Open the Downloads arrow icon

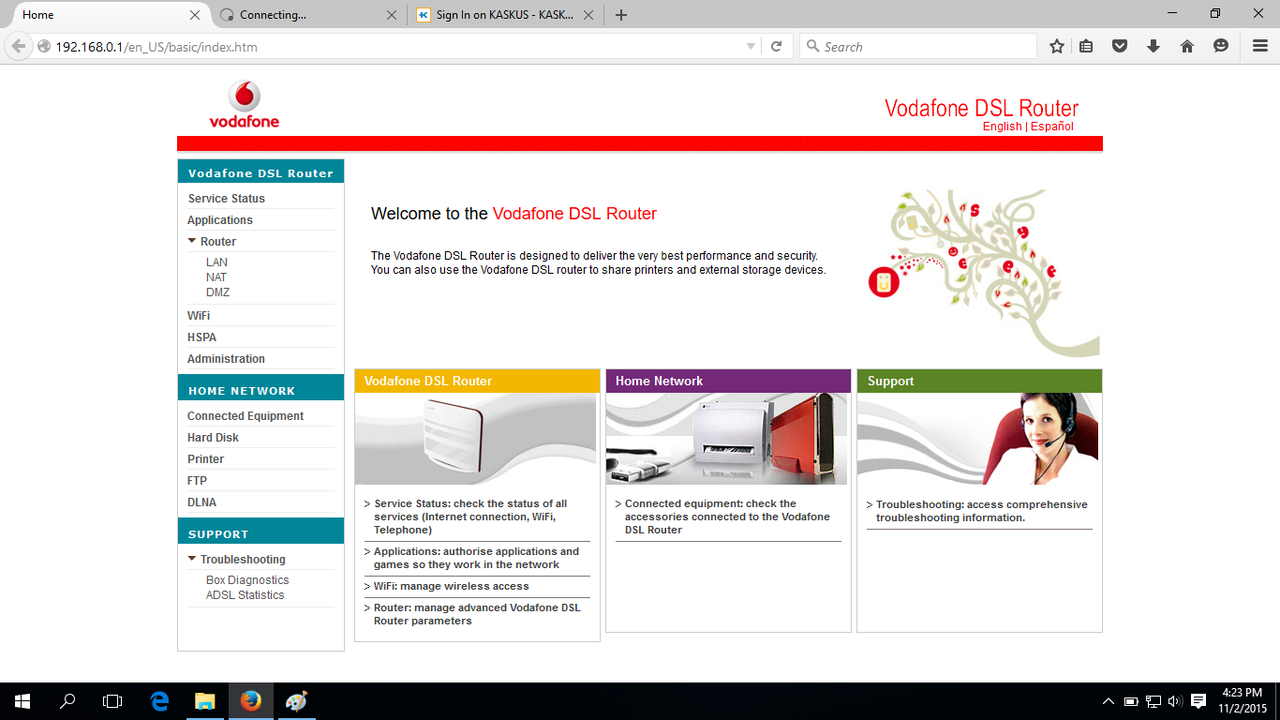pyautogui.click(x=1153, y=46)
